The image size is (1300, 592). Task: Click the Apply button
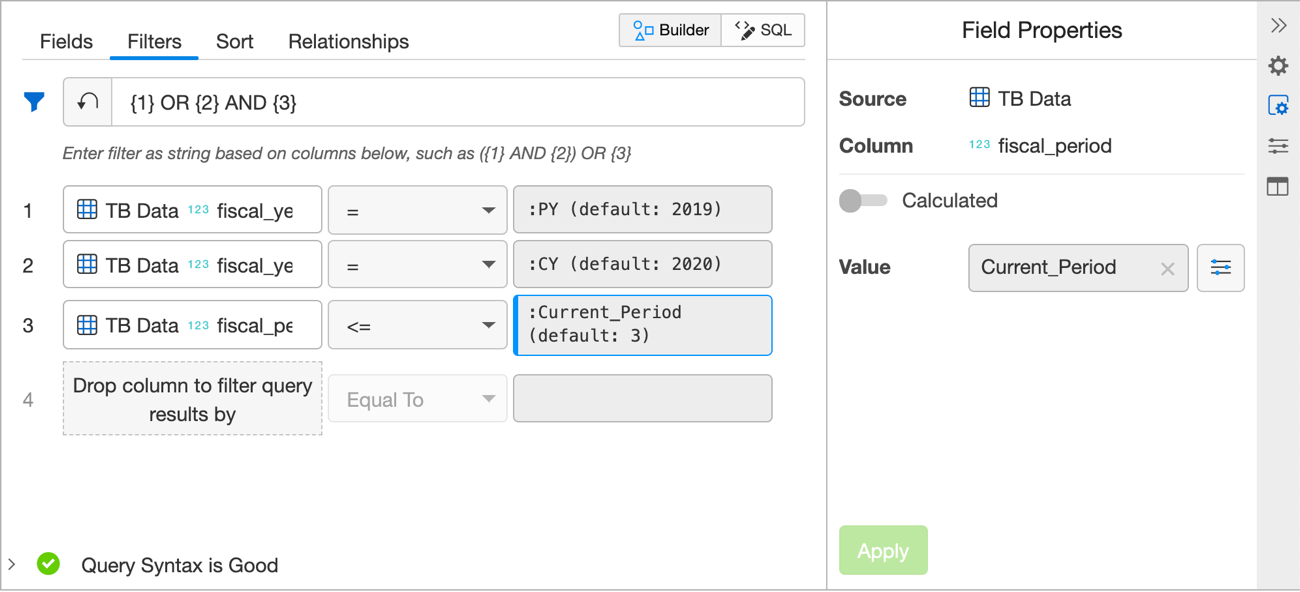coord(883,550)
